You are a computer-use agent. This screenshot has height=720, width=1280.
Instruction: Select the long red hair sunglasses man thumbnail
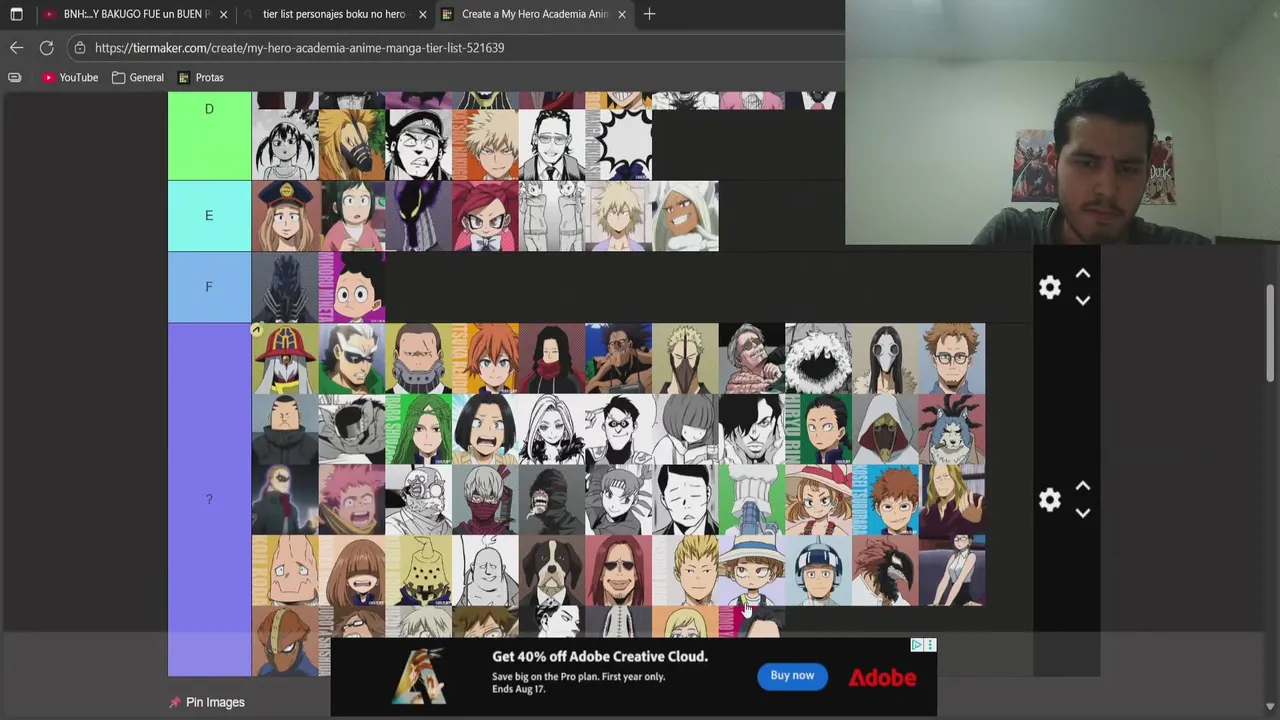coord(618,571)
